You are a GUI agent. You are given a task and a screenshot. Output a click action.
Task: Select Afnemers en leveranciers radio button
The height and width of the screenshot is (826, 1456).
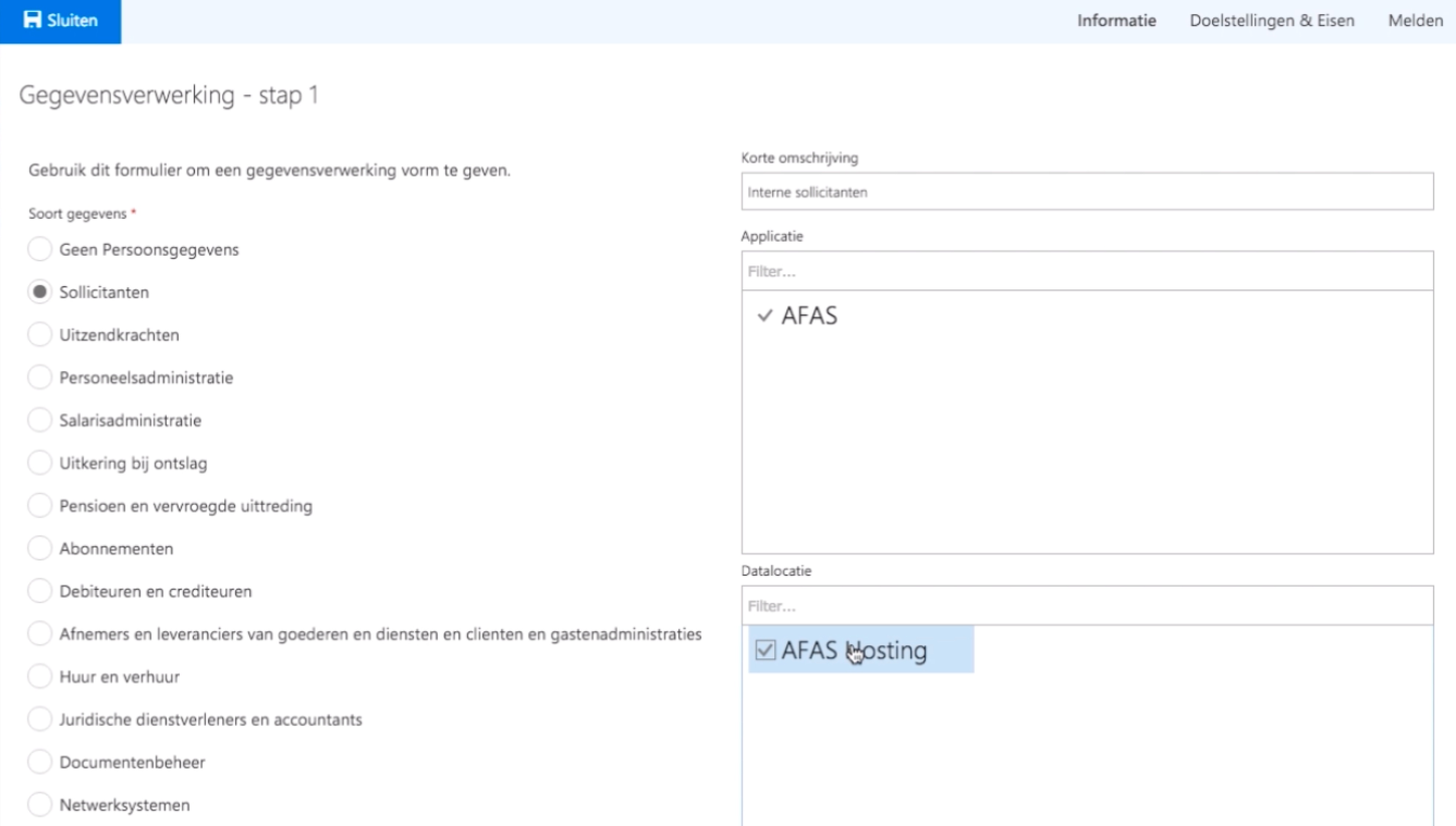click(40, 634)
